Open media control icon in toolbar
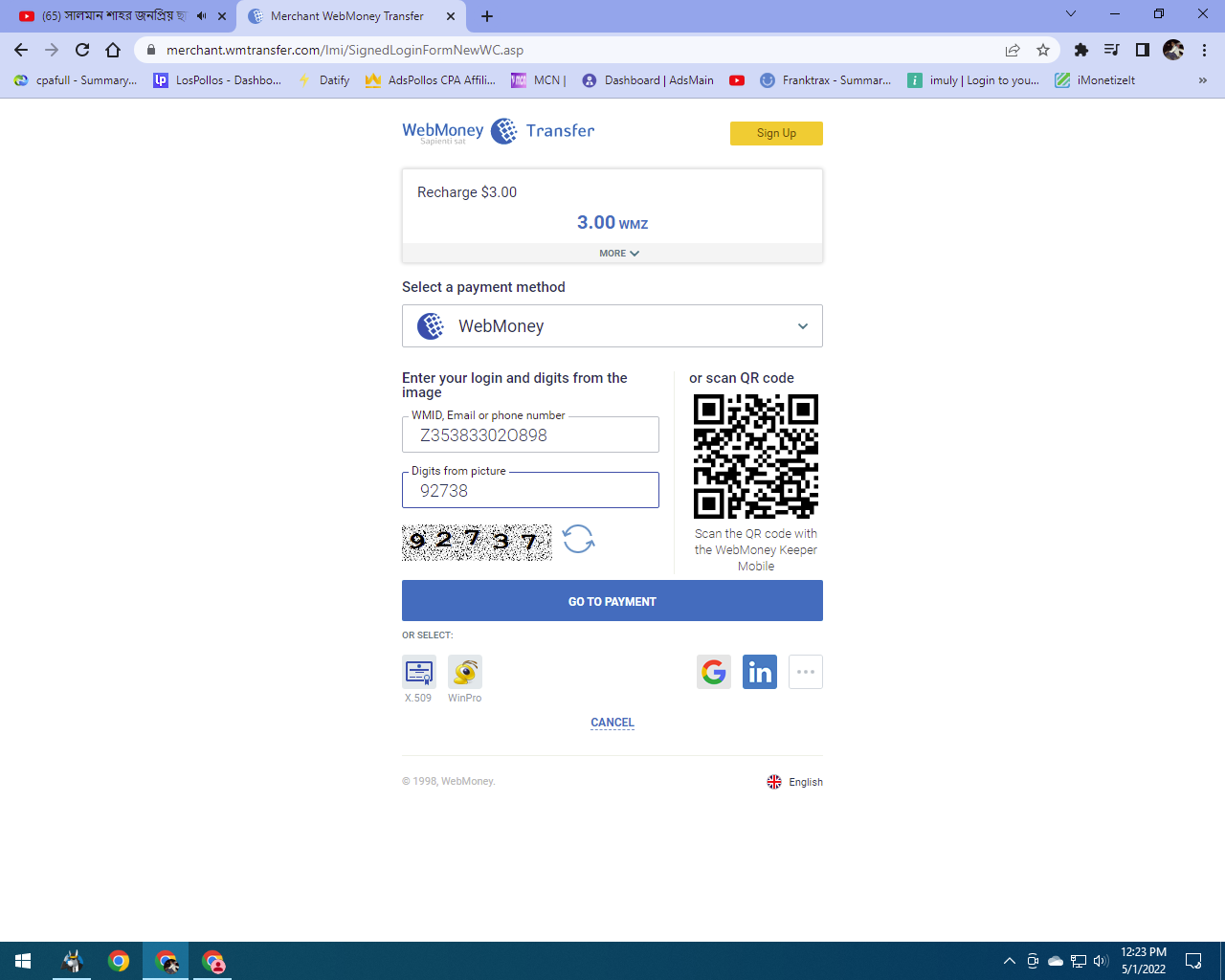Image resolution: width=1225 pixels, height=980 pixels. (x=1112, y=50)
